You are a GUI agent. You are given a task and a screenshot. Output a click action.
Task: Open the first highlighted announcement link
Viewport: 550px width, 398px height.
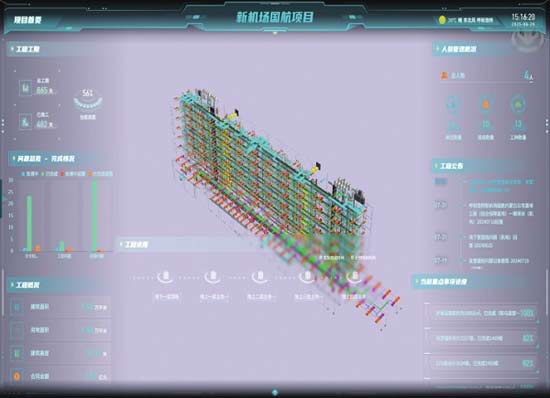click(x=502, y=186)
